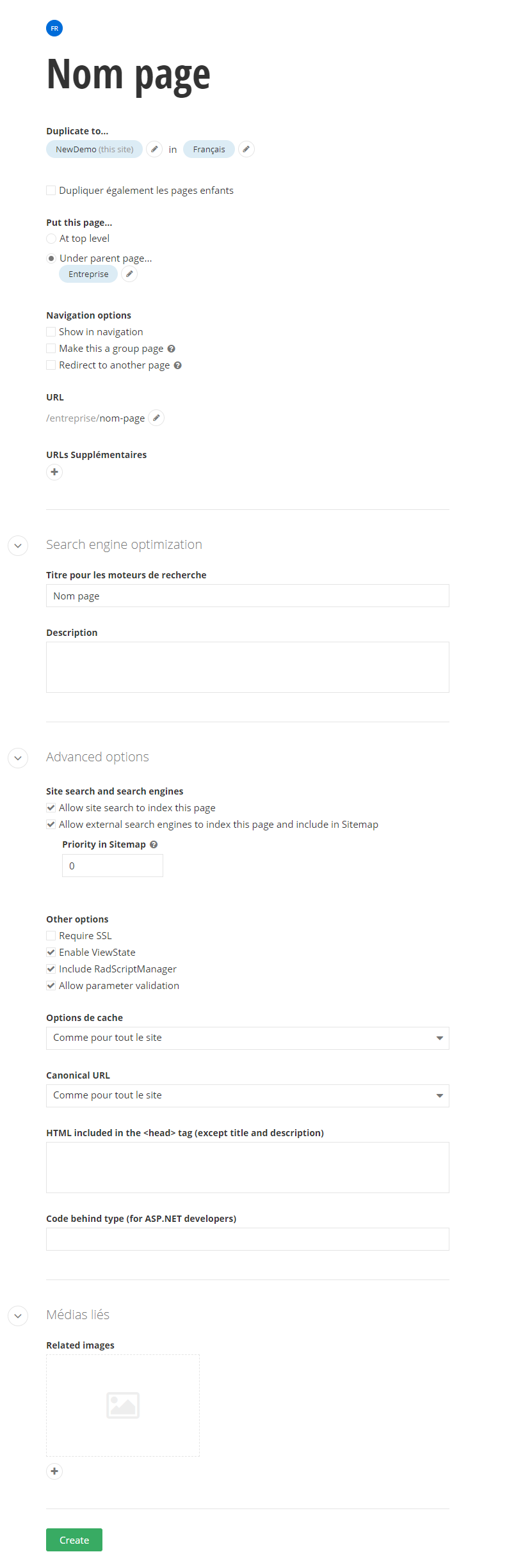The image size is (516, 1568).
Task: Add a supplementary URL with plus icon
Action: (x=54, y=472)
